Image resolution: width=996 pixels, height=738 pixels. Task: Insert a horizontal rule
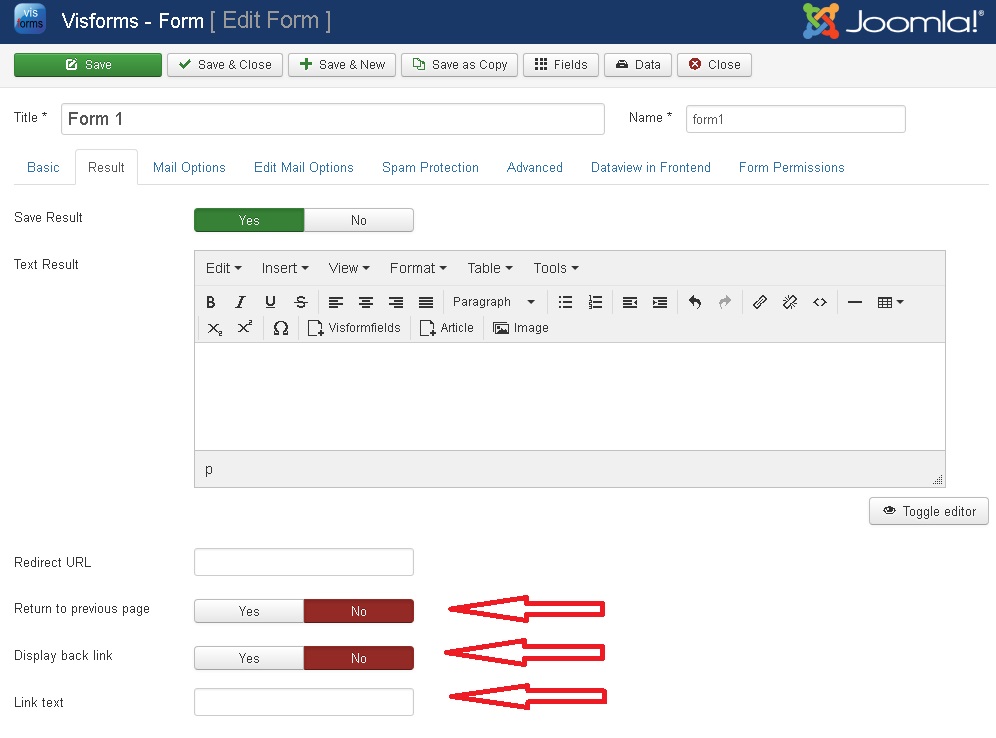pos(855,302)
